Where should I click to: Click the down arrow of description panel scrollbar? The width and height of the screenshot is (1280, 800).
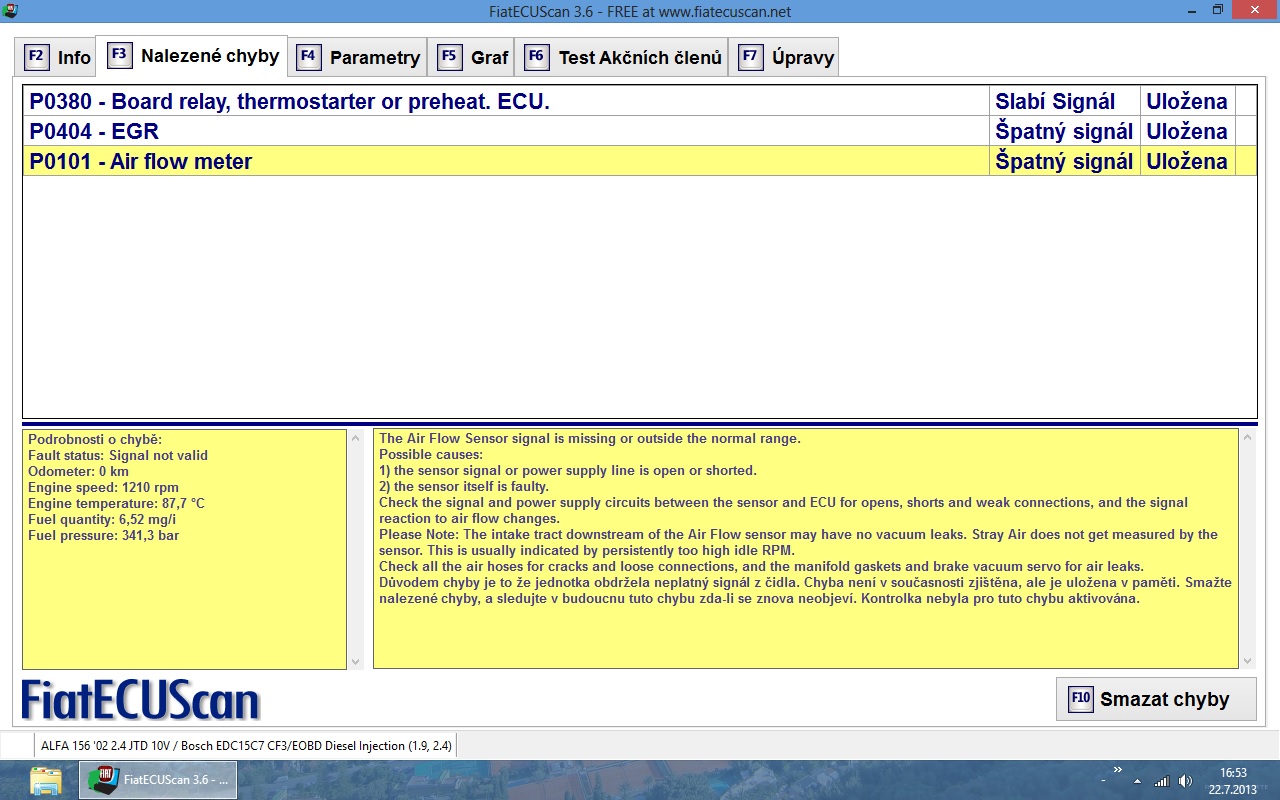point(1246,661)
